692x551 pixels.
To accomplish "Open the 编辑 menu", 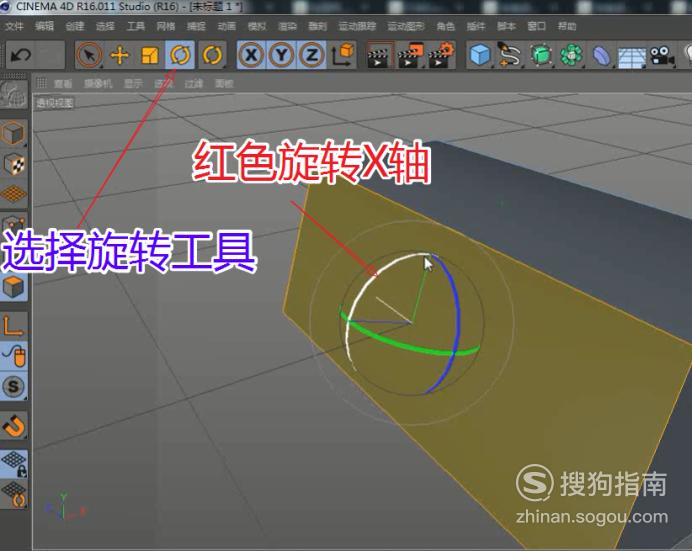I will (45, 26).
